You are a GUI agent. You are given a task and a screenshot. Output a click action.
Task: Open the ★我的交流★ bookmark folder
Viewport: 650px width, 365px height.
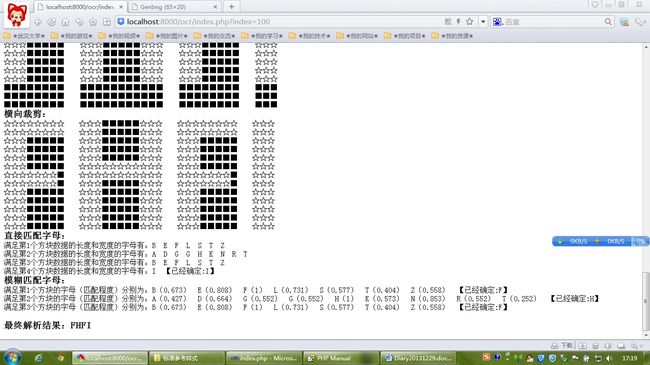[x=215, y=36]
